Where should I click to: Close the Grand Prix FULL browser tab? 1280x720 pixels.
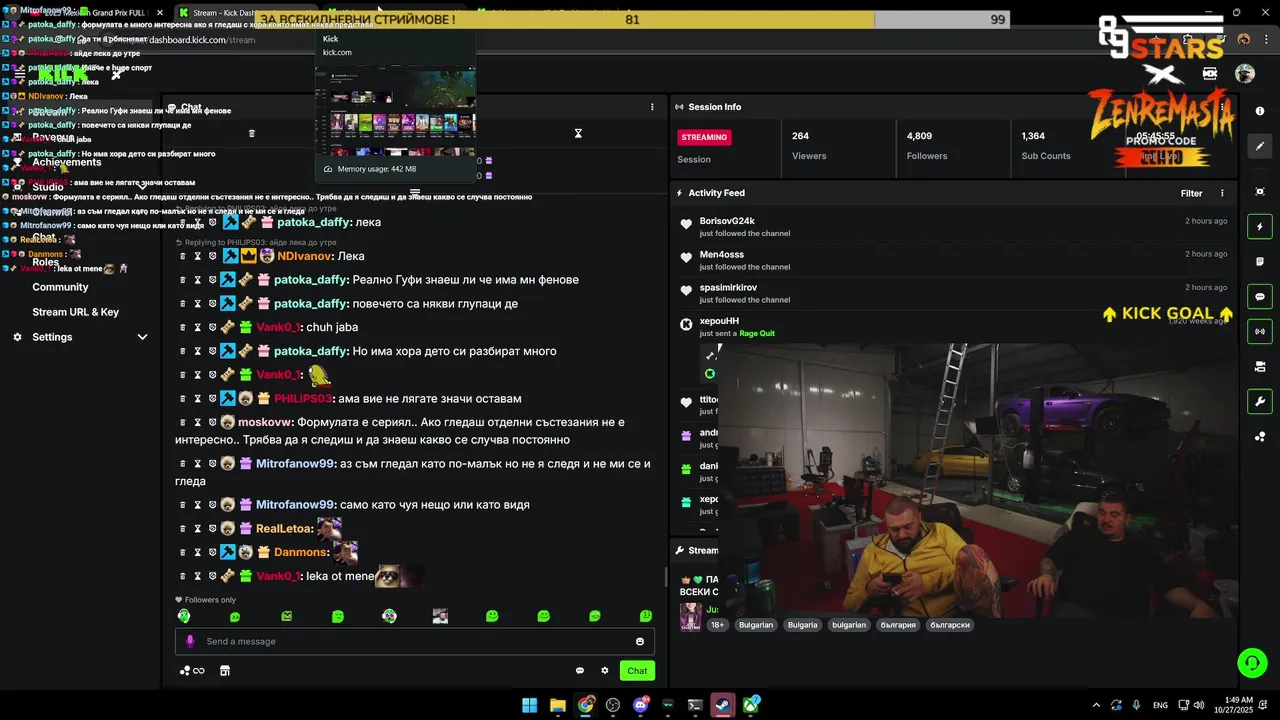[x=160, y=12]
